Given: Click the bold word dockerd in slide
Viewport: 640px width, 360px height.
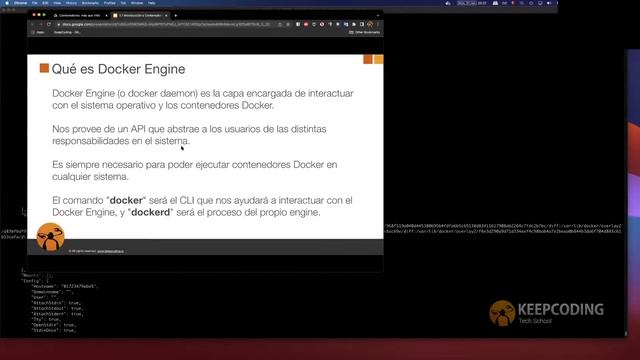Looking at the screenshot, I should [150, 212].
